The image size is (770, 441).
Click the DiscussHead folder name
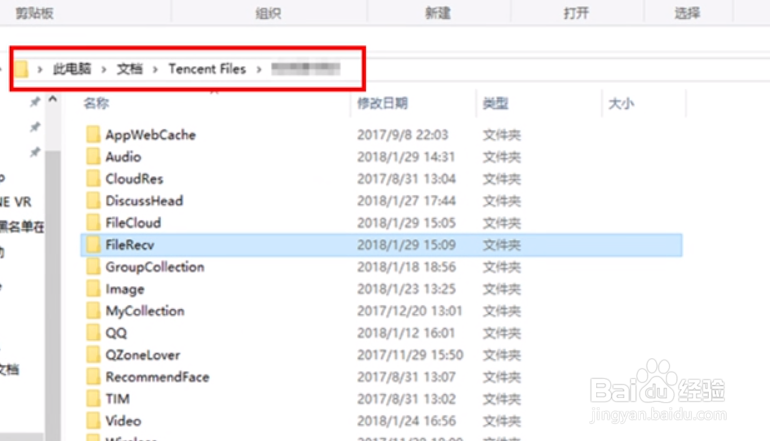click(144, 201)
